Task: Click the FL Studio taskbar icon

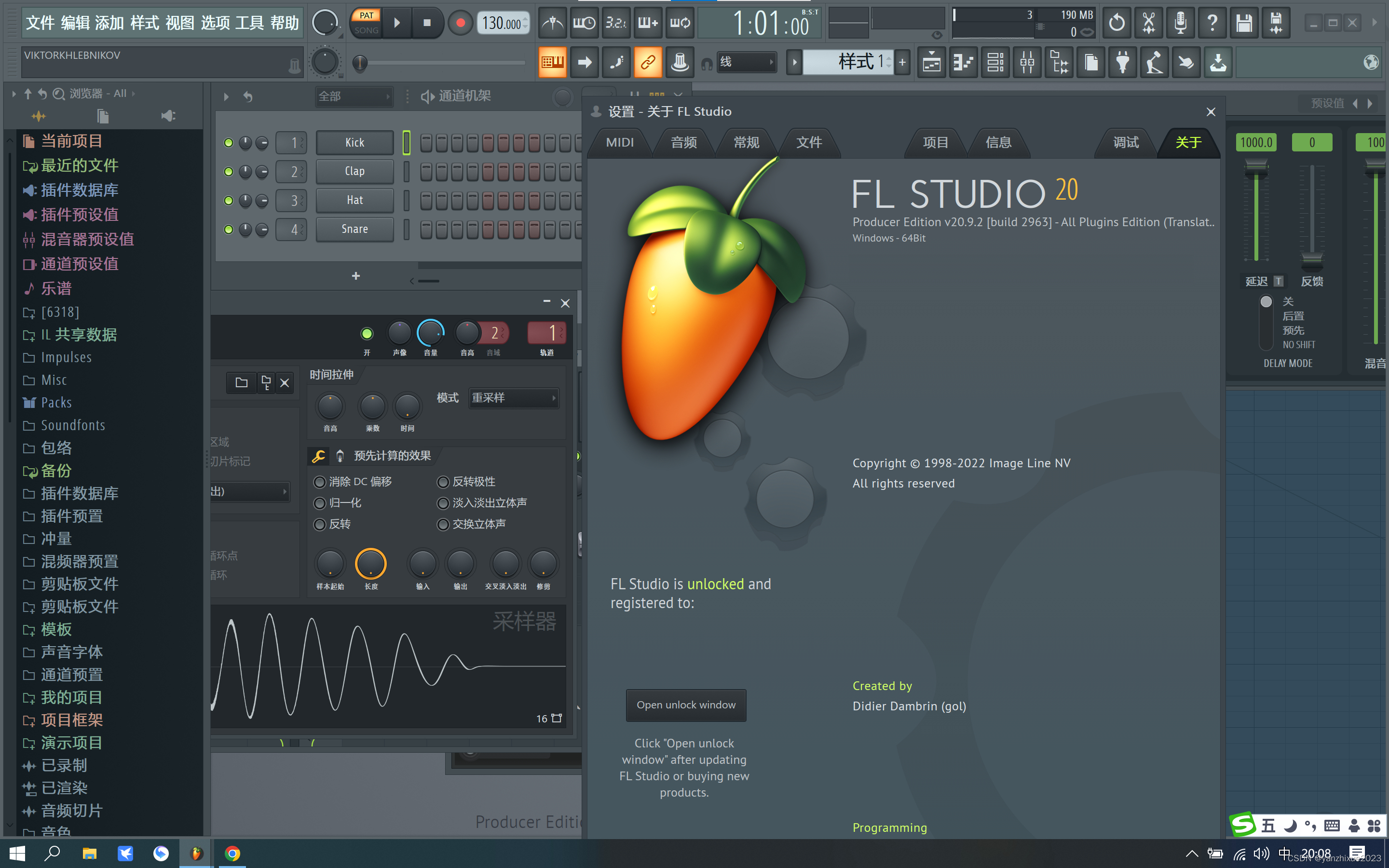Action: click(x=196, y=854)
